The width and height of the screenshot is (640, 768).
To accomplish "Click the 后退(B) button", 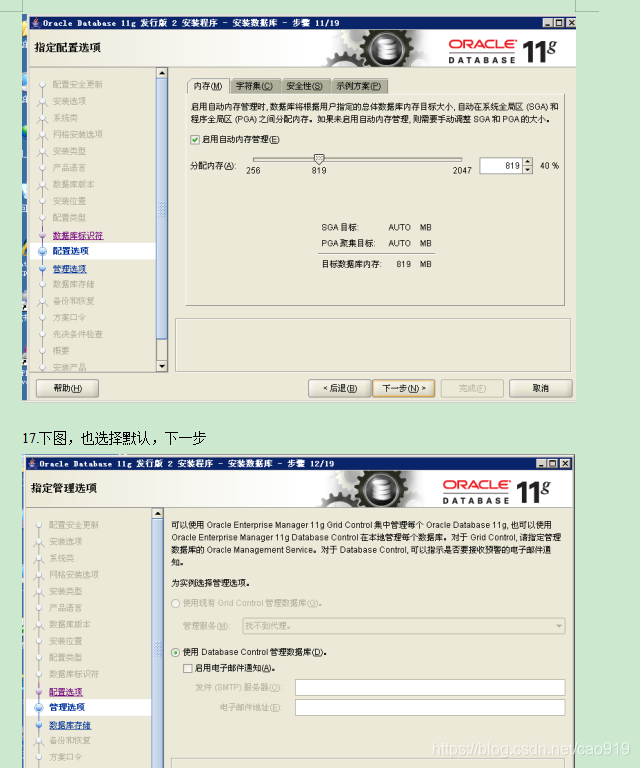I will tap(340, 388).
